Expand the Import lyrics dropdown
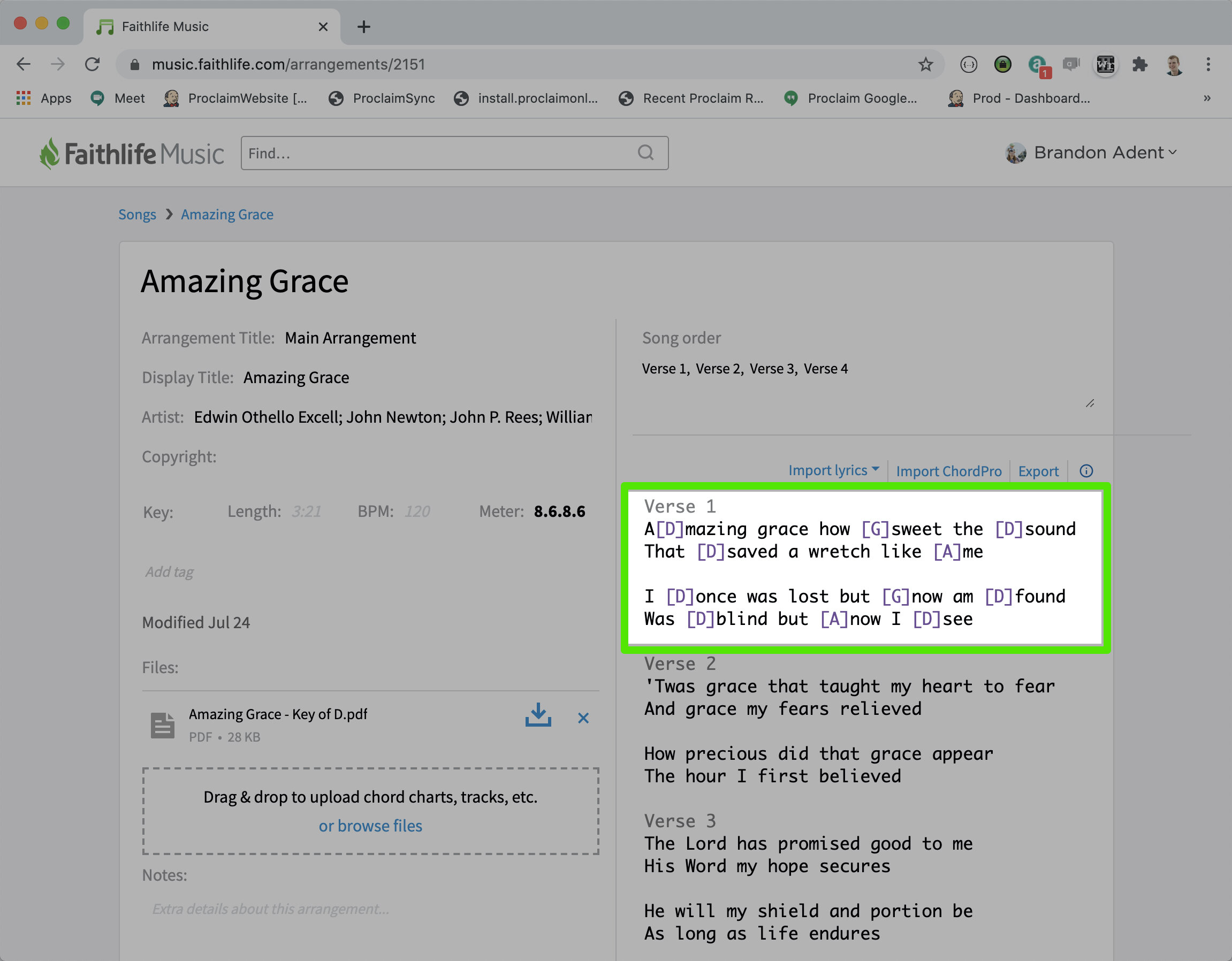Viewport: 1232px width, 961px height. click(x=833, y=470)
